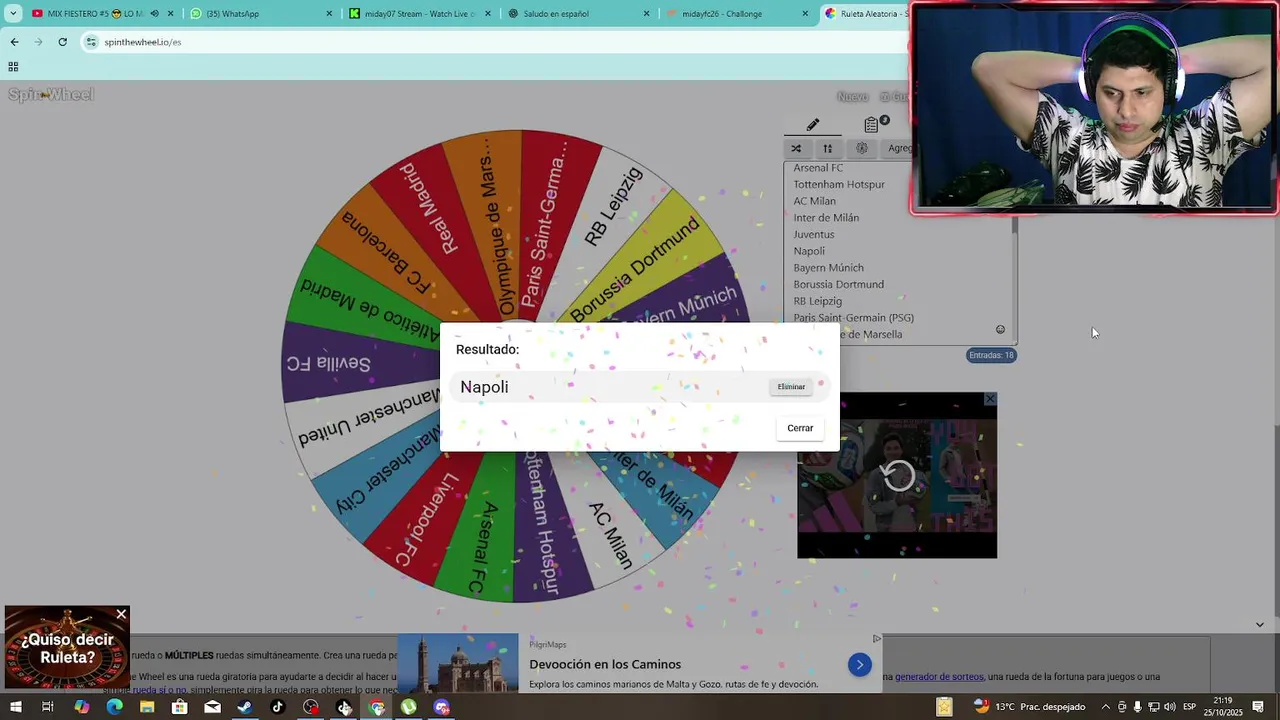Select 'Borussia Dortmund' in the entries list

[x=838, y=284]
